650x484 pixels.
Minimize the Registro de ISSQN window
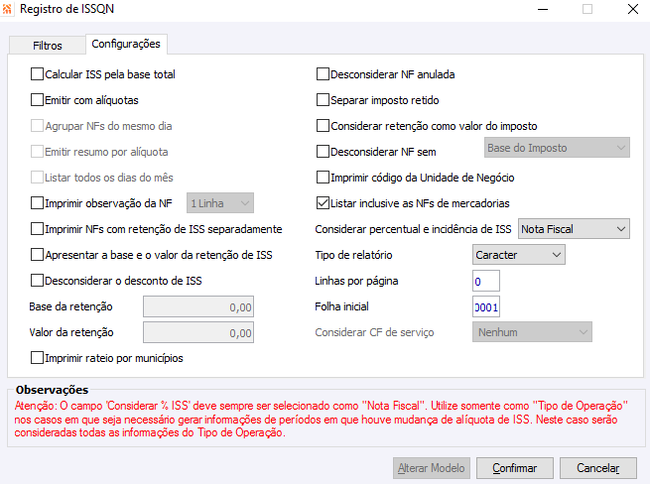pos(543,9)
